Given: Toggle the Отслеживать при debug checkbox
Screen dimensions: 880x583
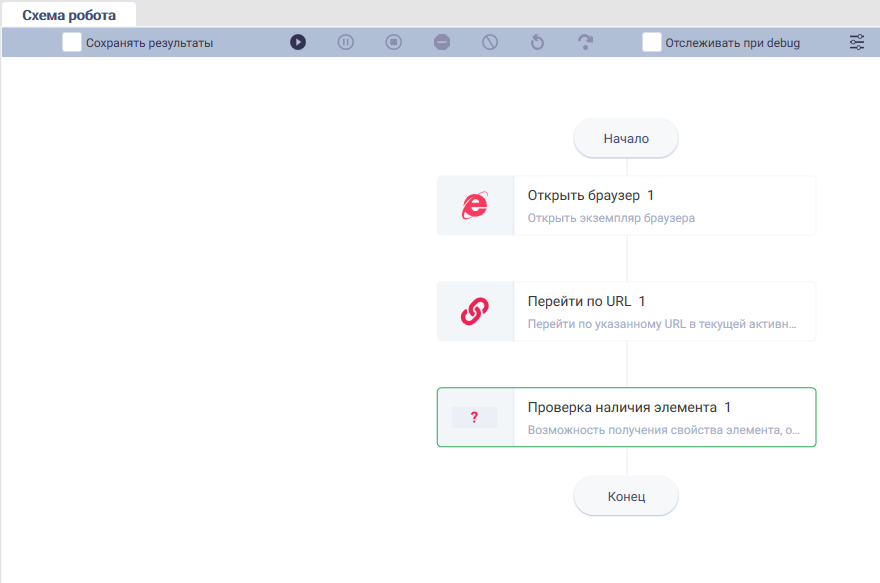Looking at the screenshot, I should tap(652, 42).
